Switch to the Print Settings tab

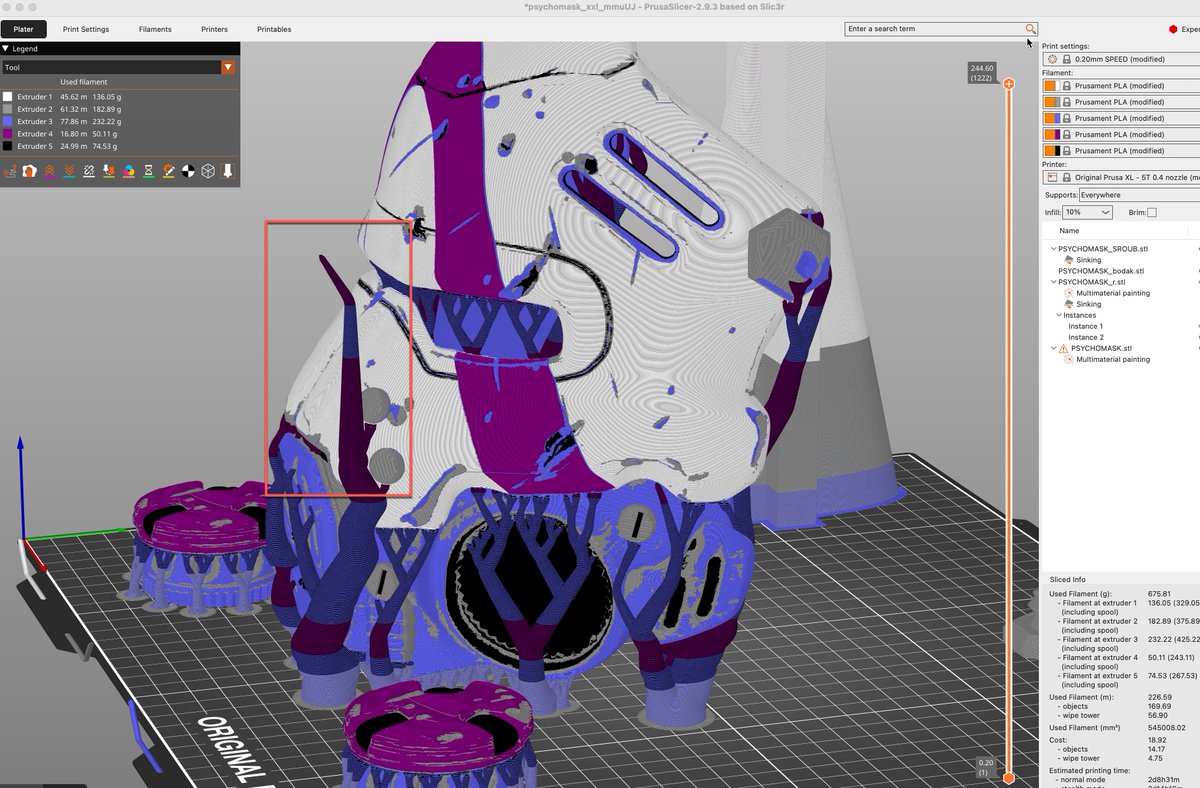tap(86, 29)
